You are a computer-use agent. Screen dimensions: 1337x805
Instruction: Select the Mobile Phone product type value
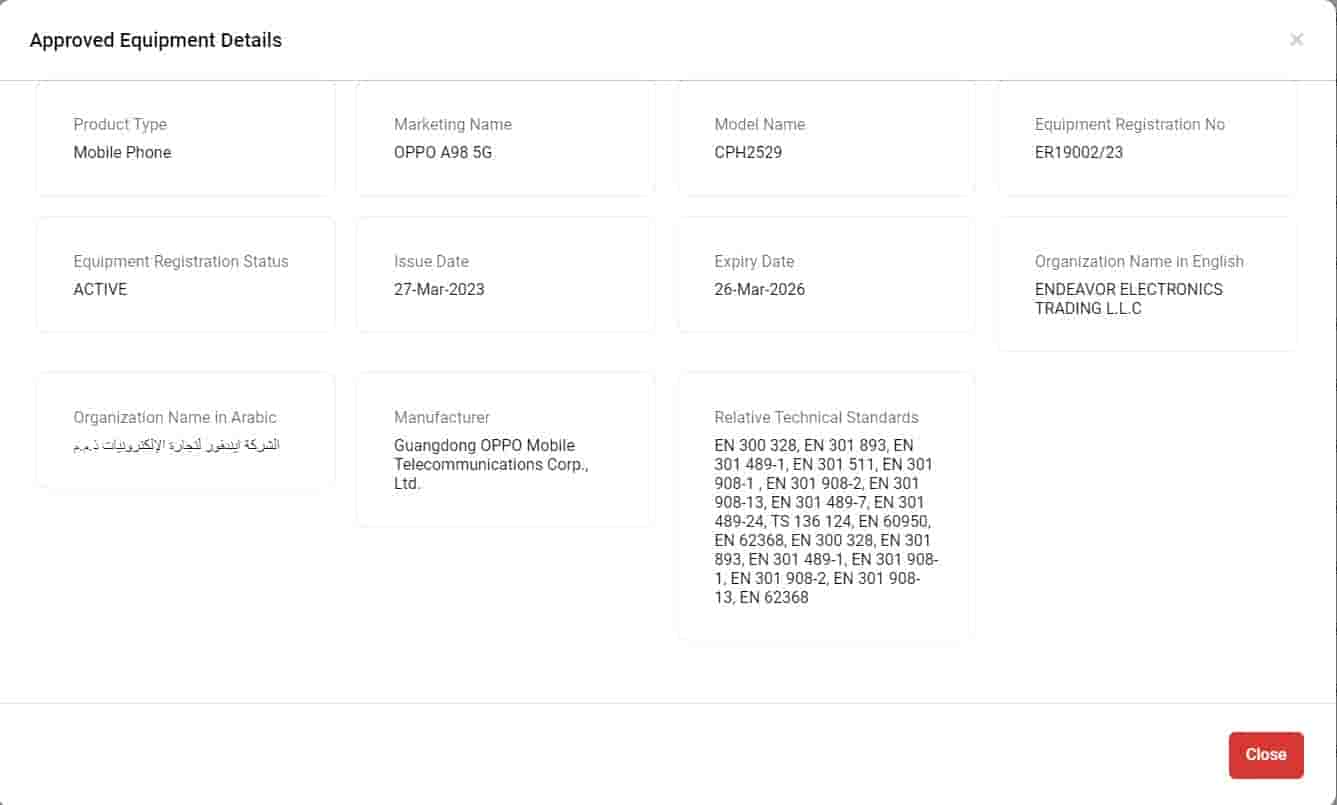coord(122,152)
